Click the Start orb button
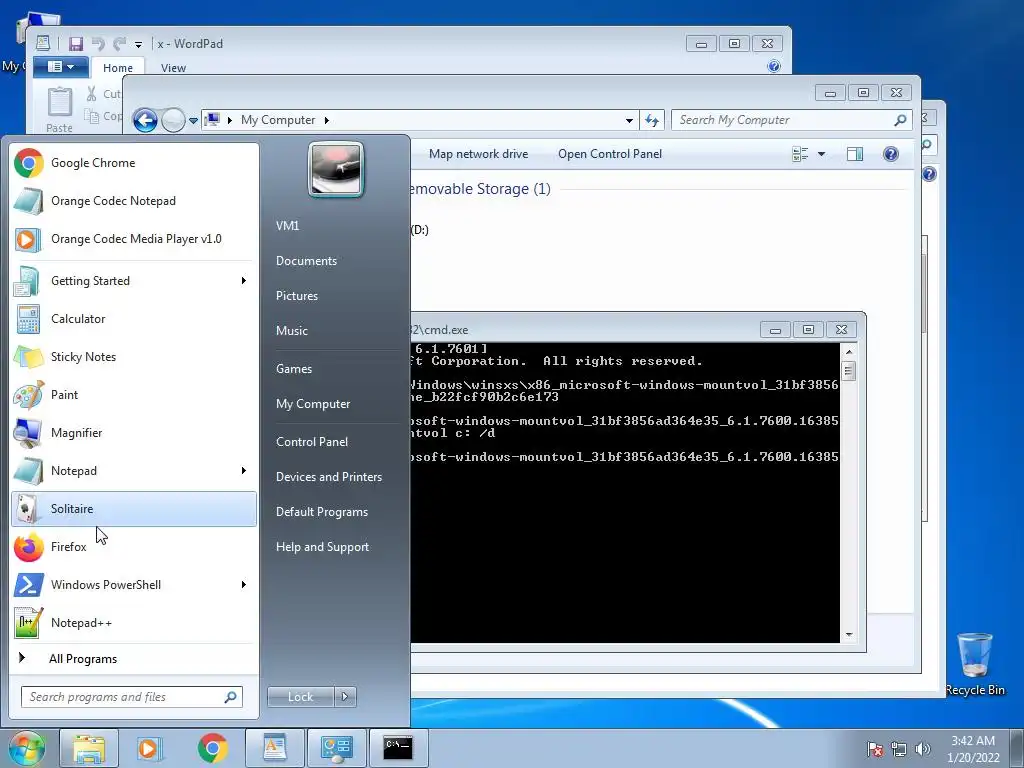This screenshot has width=1024, height=768. click(x=27, y=748)
